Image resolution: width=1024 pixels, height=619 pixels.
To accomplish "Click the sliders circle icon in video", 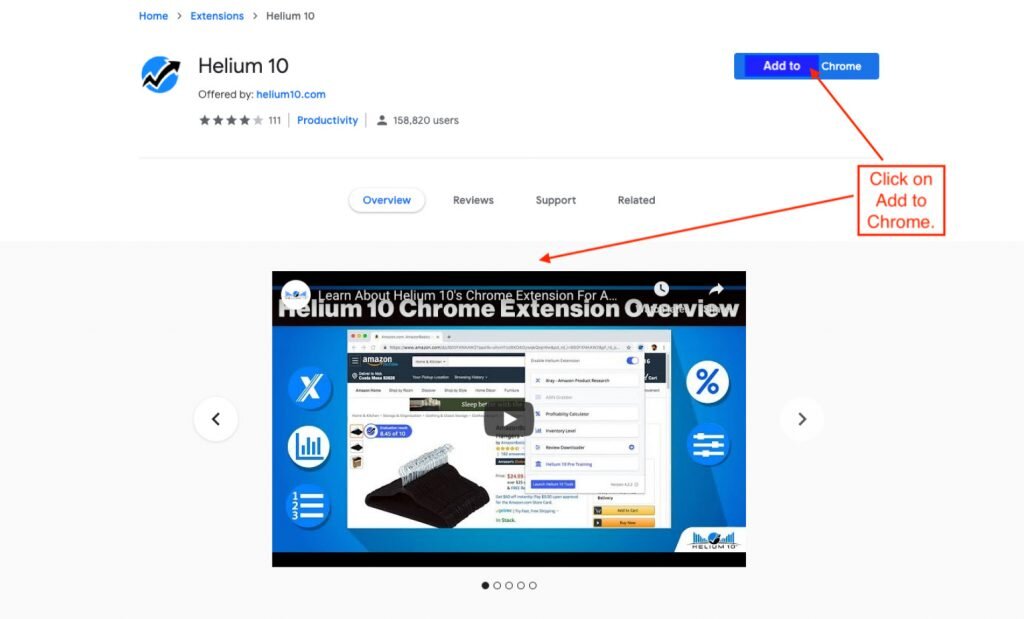I will [x=708, y=445].
